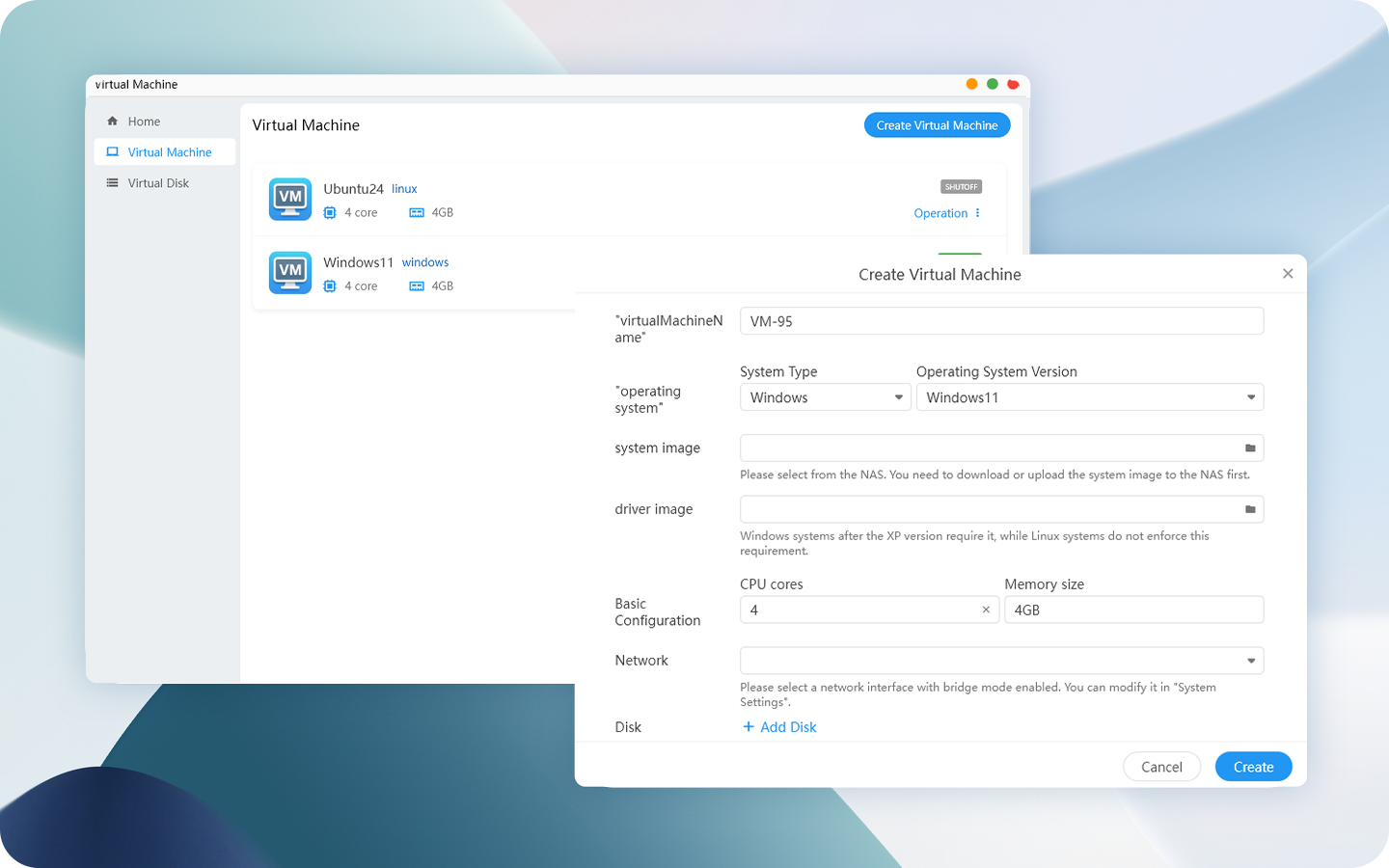Go to Home in sidebar

pos(164,122)
